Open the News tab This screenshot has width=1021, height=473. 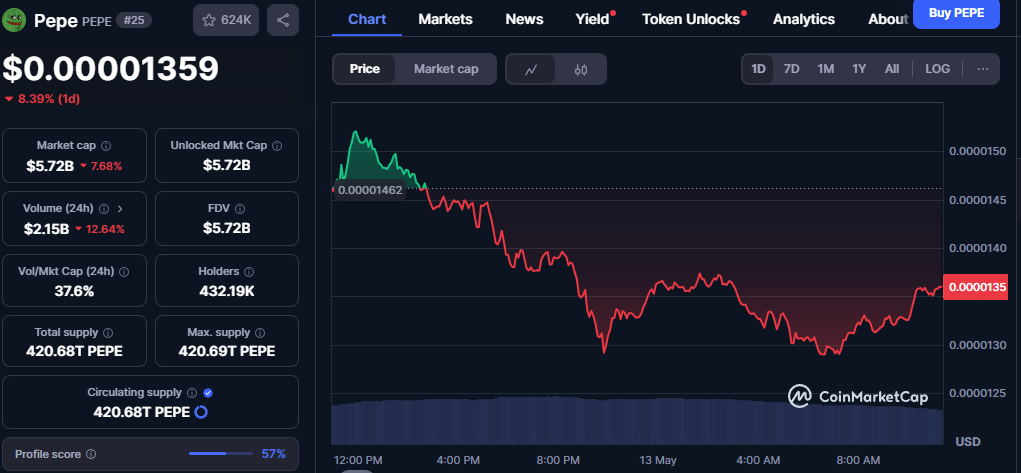click(524, 19)
